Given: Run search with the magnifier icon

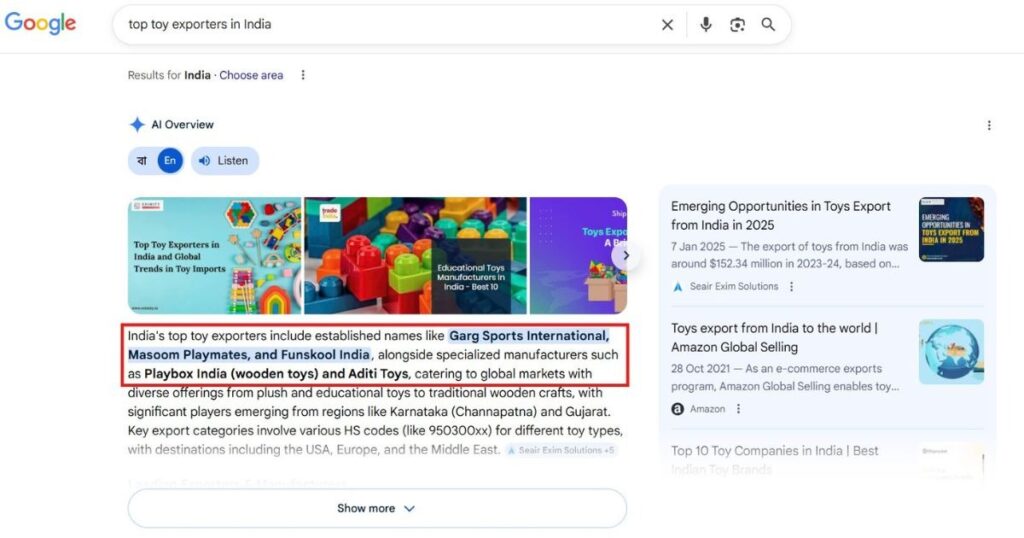Looking at the screenshot, I should (x=768, y=24).
